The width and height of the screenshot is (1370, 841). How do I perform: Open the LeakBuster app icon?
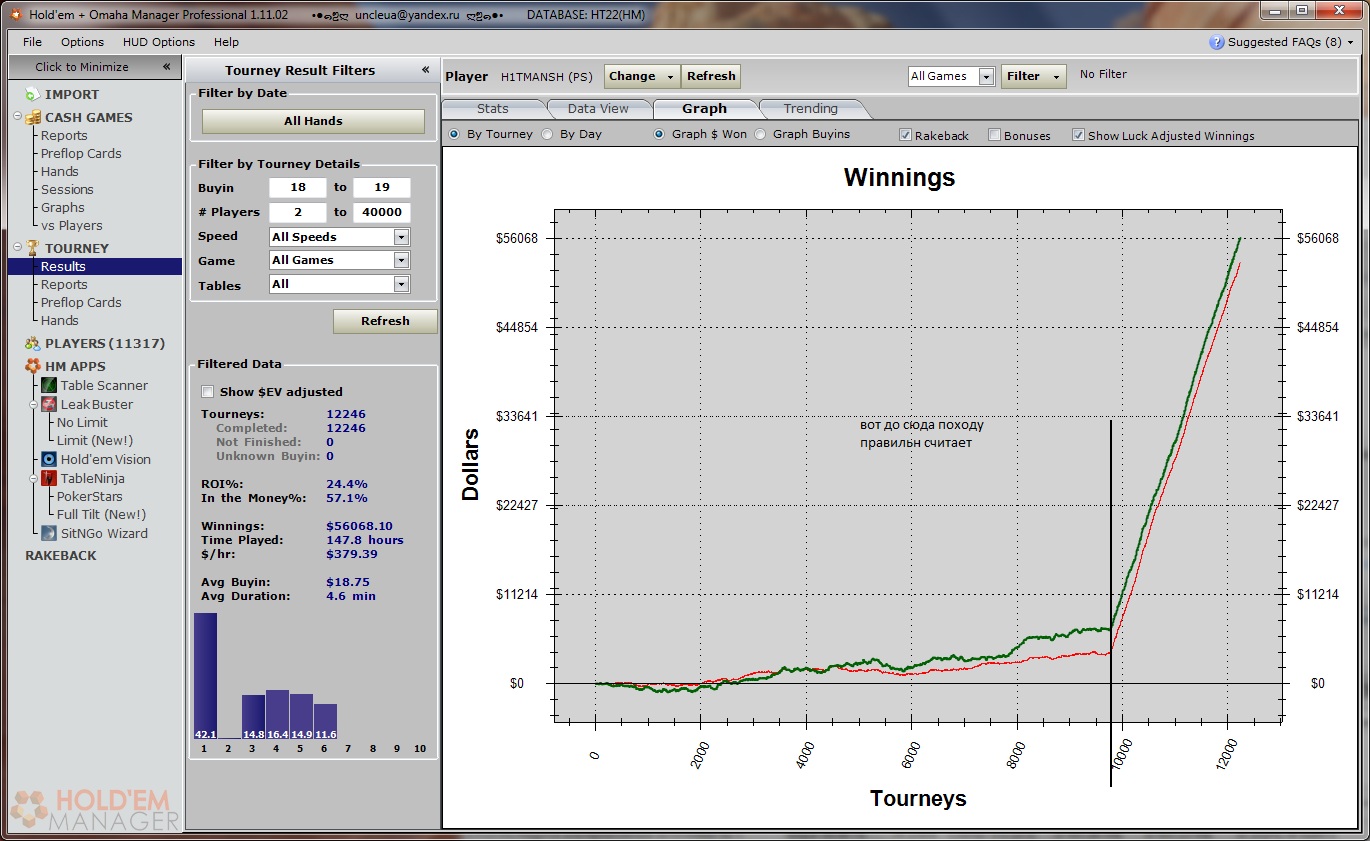pos(49,404)
